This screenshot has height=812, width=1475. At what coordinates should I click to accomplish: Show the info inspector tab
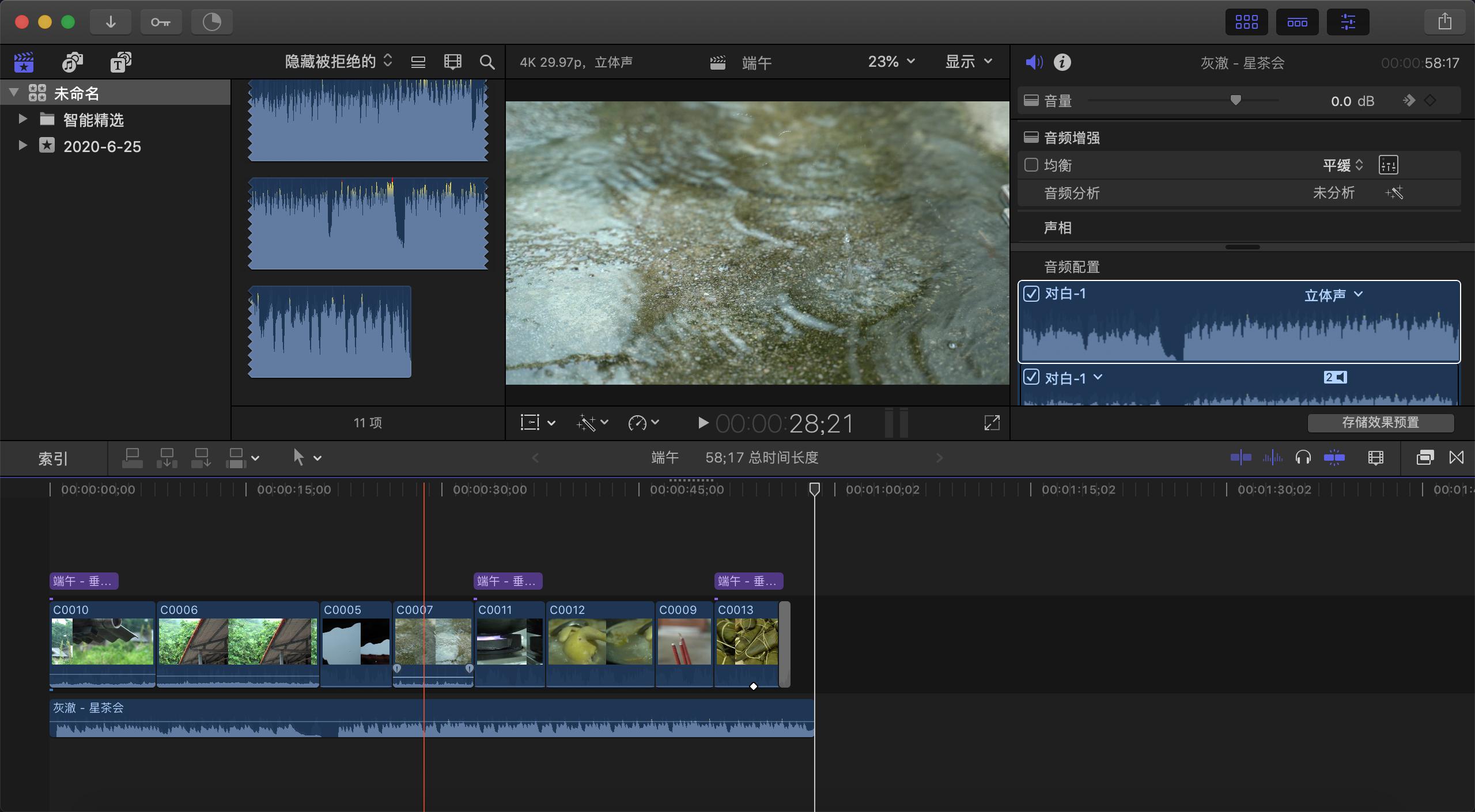tap(1062, 62)
